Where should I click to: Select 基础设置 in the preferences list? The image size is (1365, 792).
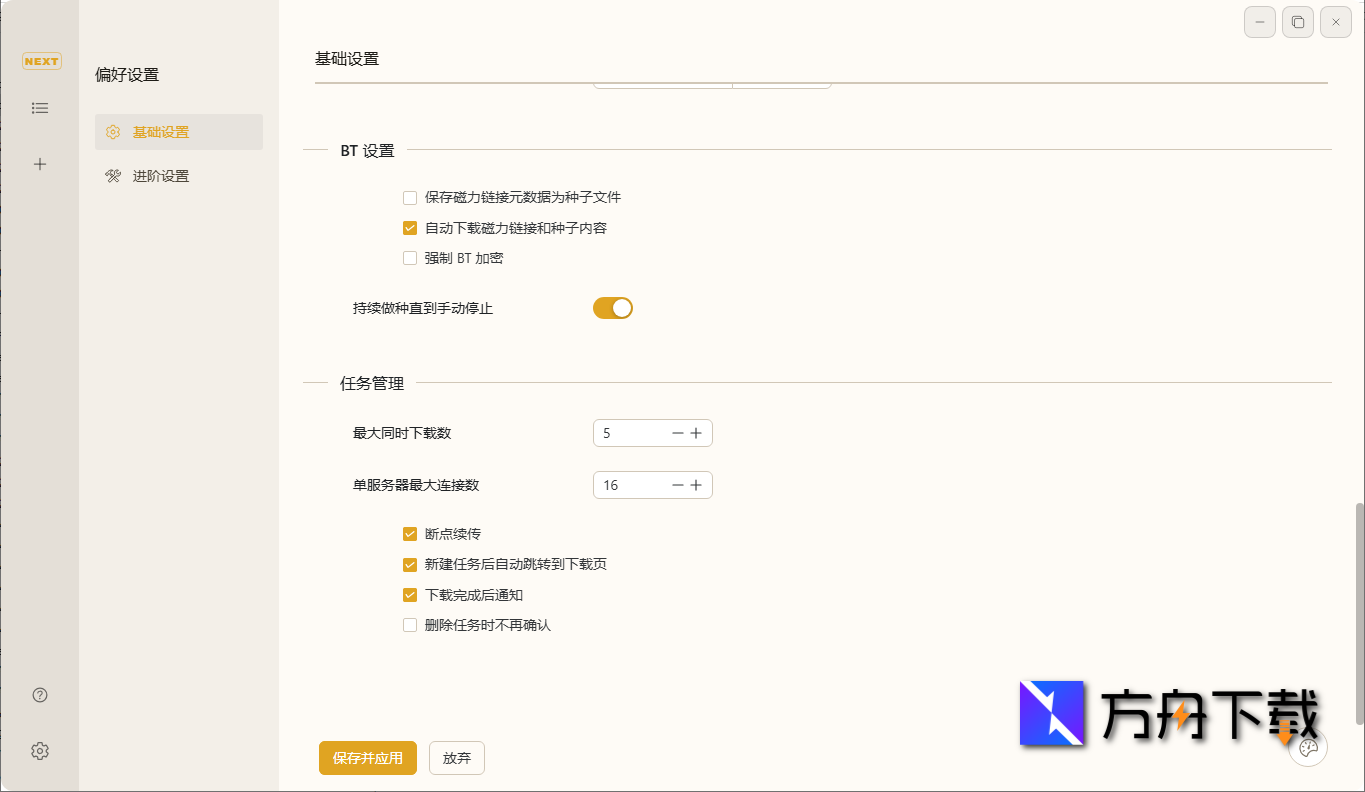pos(162,131)
